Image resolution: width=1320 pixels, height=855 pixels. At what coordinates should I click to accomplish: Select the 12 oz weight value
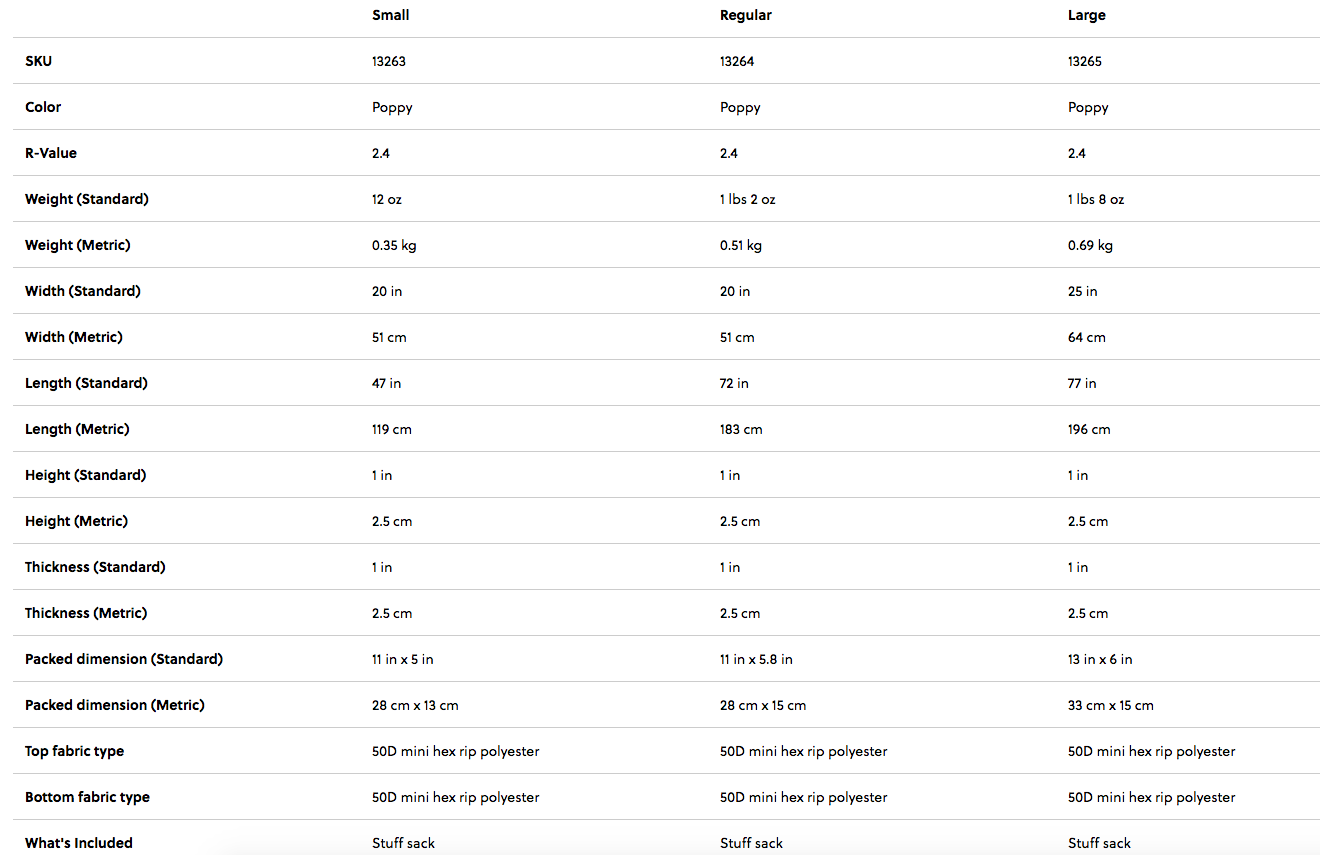[x=387, y=199]
